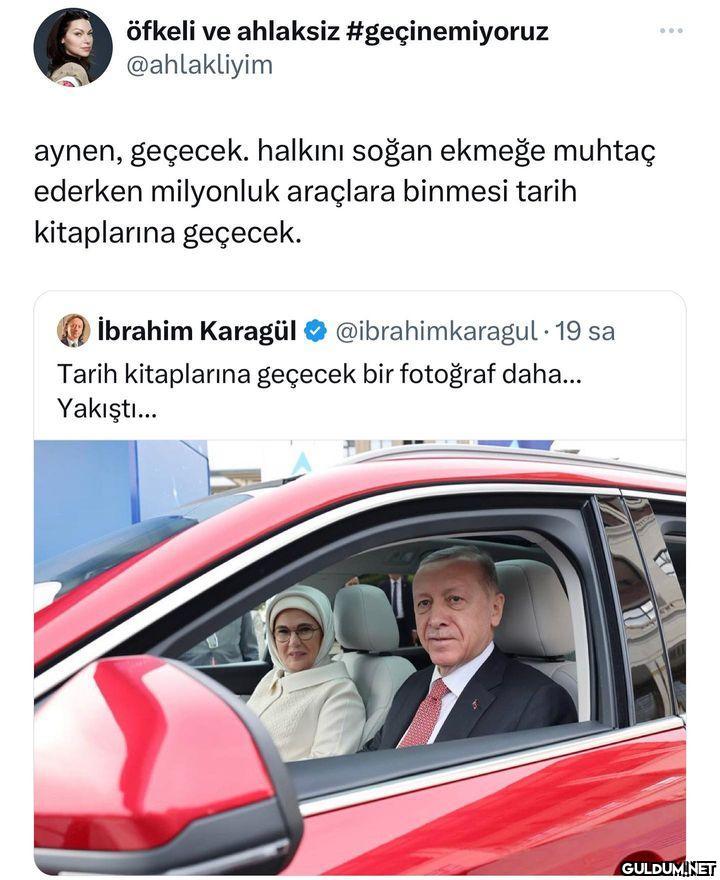Open the quoted tweet's red car photo
This screenshot has height=880, width=720.
point(360,657)
